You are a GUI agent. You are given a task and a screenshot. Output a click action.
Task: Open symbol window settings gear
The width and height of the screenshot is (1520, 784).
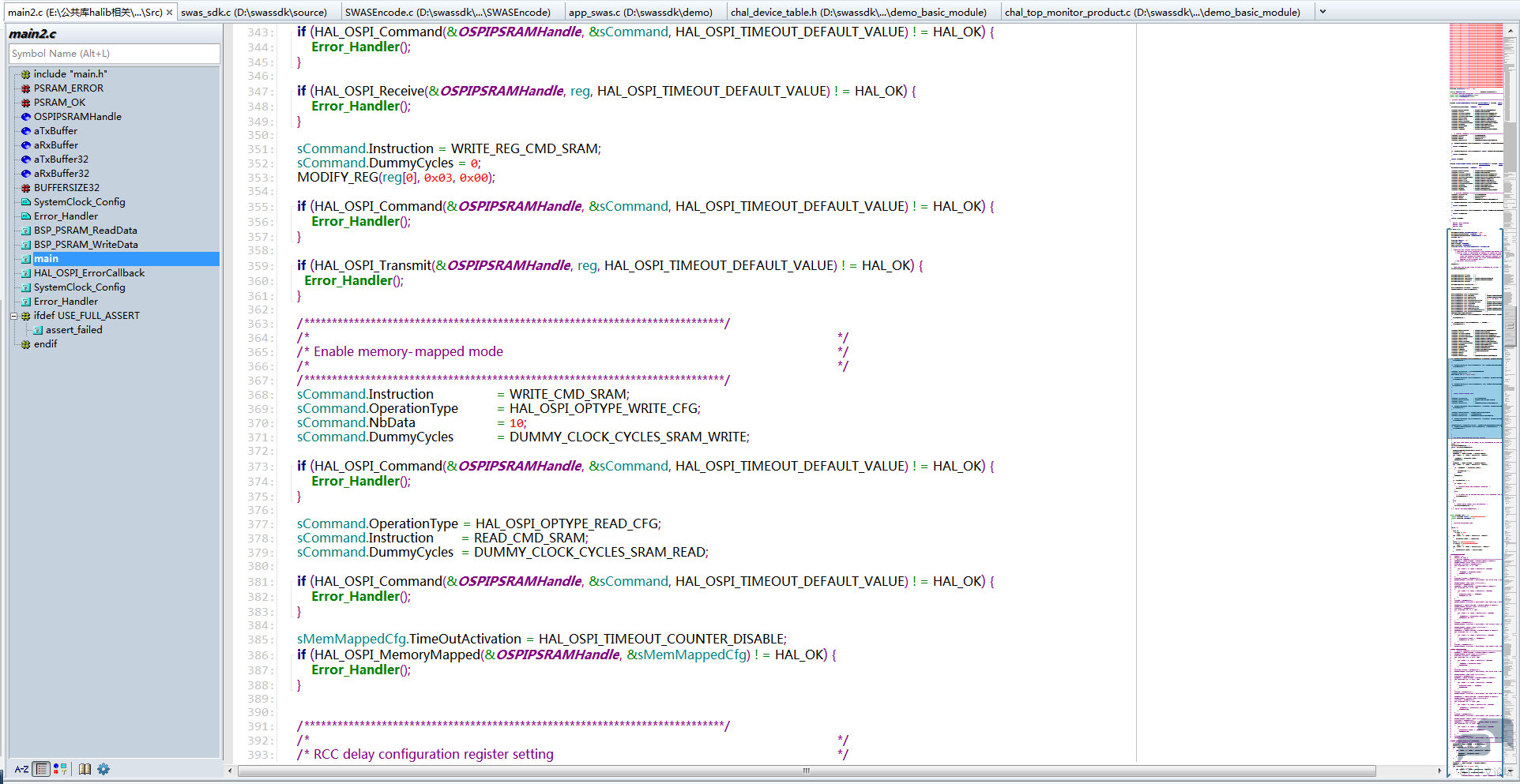[103, 769]
